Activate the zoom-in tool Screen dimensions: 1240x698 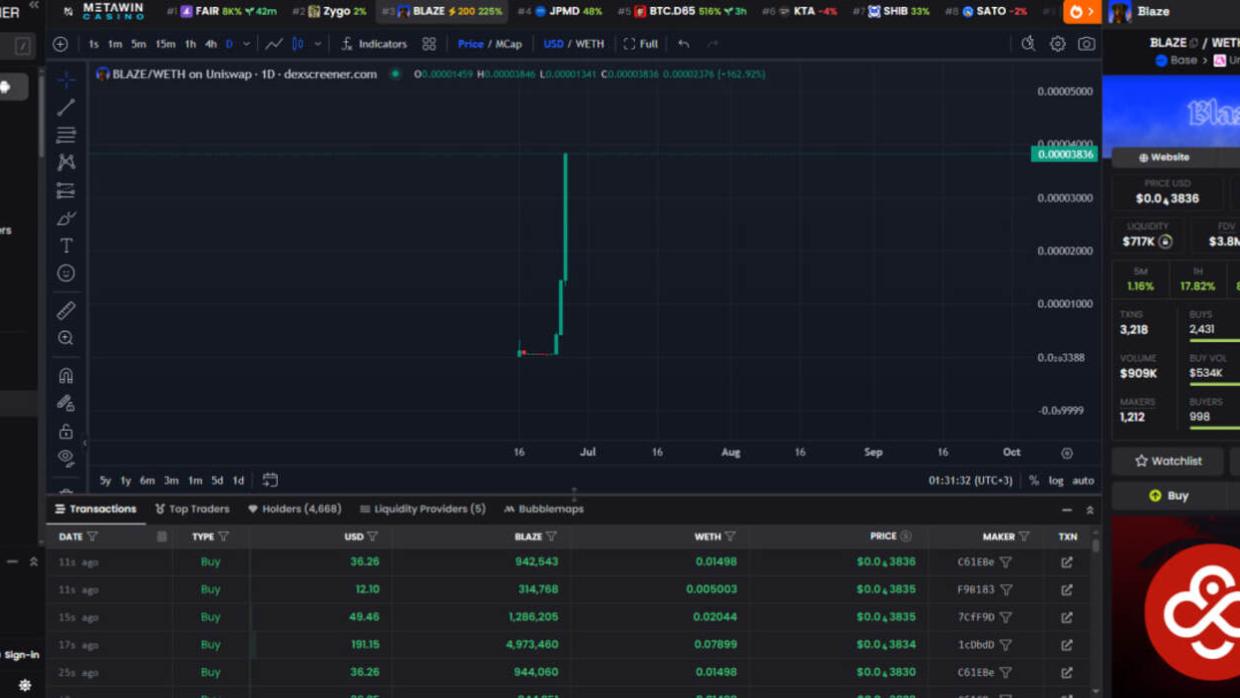66,338
